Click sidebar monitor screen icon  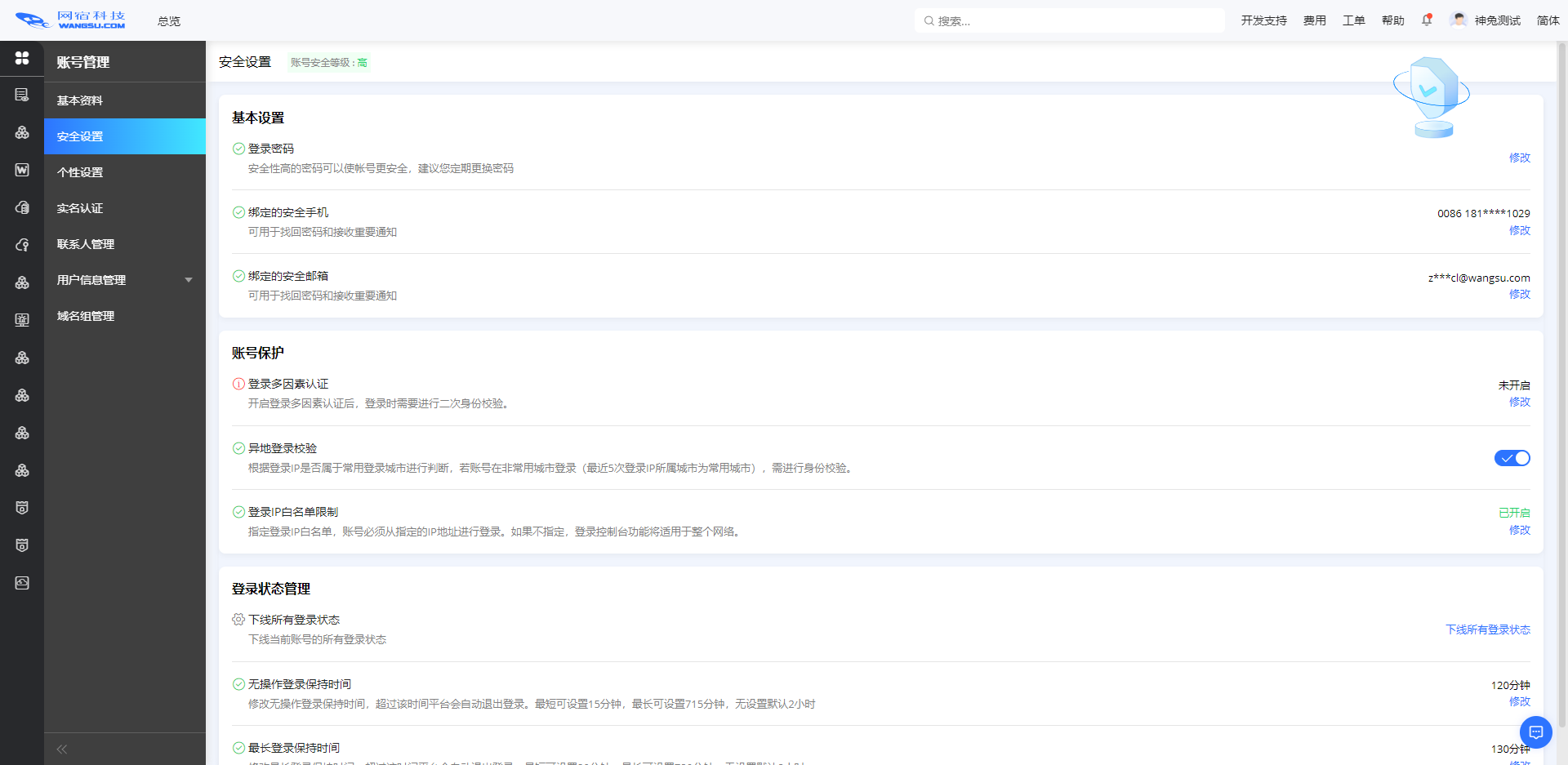[22, 320]
